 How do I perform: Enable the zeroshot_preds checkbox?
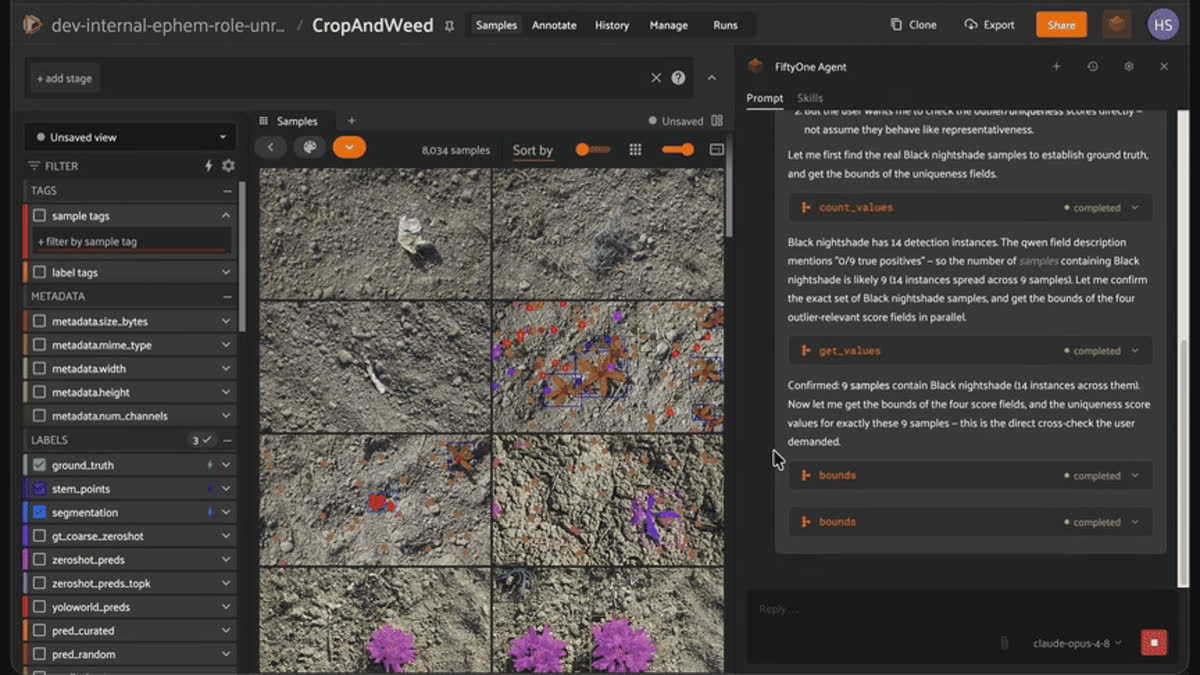tap(39, 560)
